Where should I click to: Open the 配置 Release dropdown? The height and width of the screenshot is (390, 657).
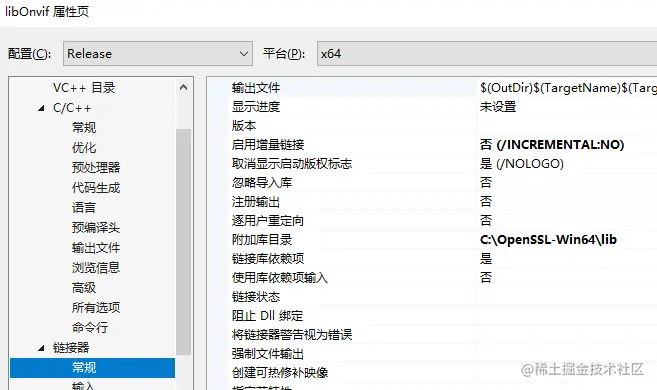tap(158, 54)
